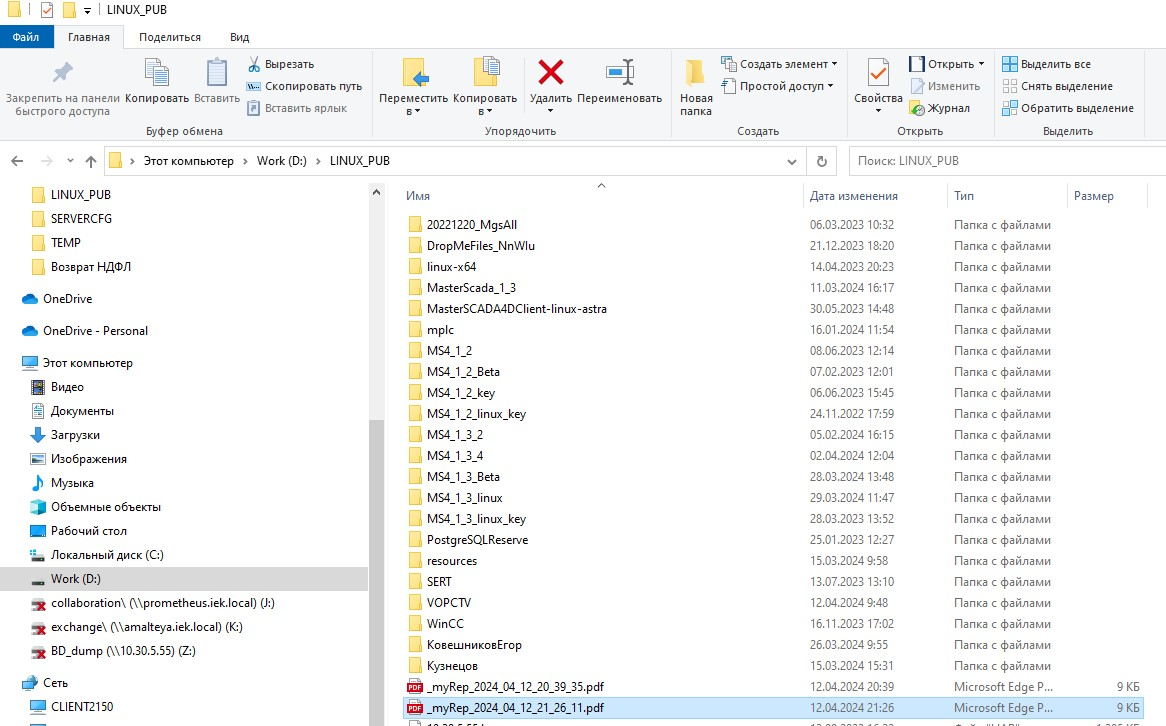Switch to the View ribbon tab

[x=239, y=37]
